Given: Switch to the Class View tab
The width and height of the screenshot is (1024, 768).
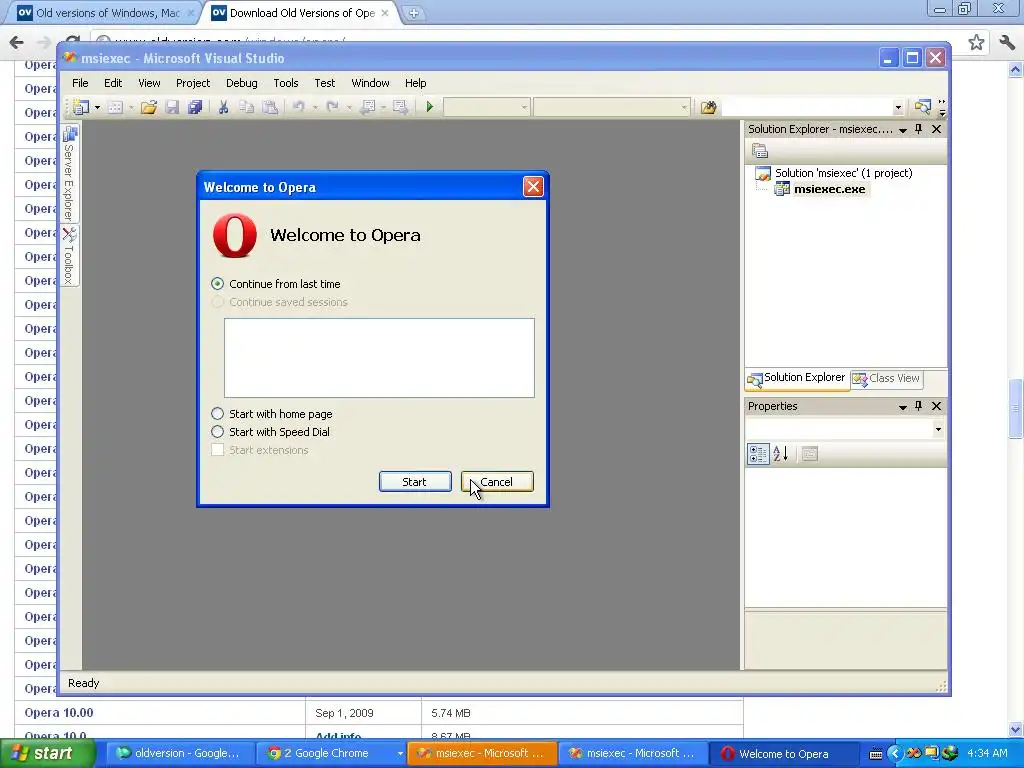Looking at the screenshot, I should pyautogui.click(x=886, y=379).
